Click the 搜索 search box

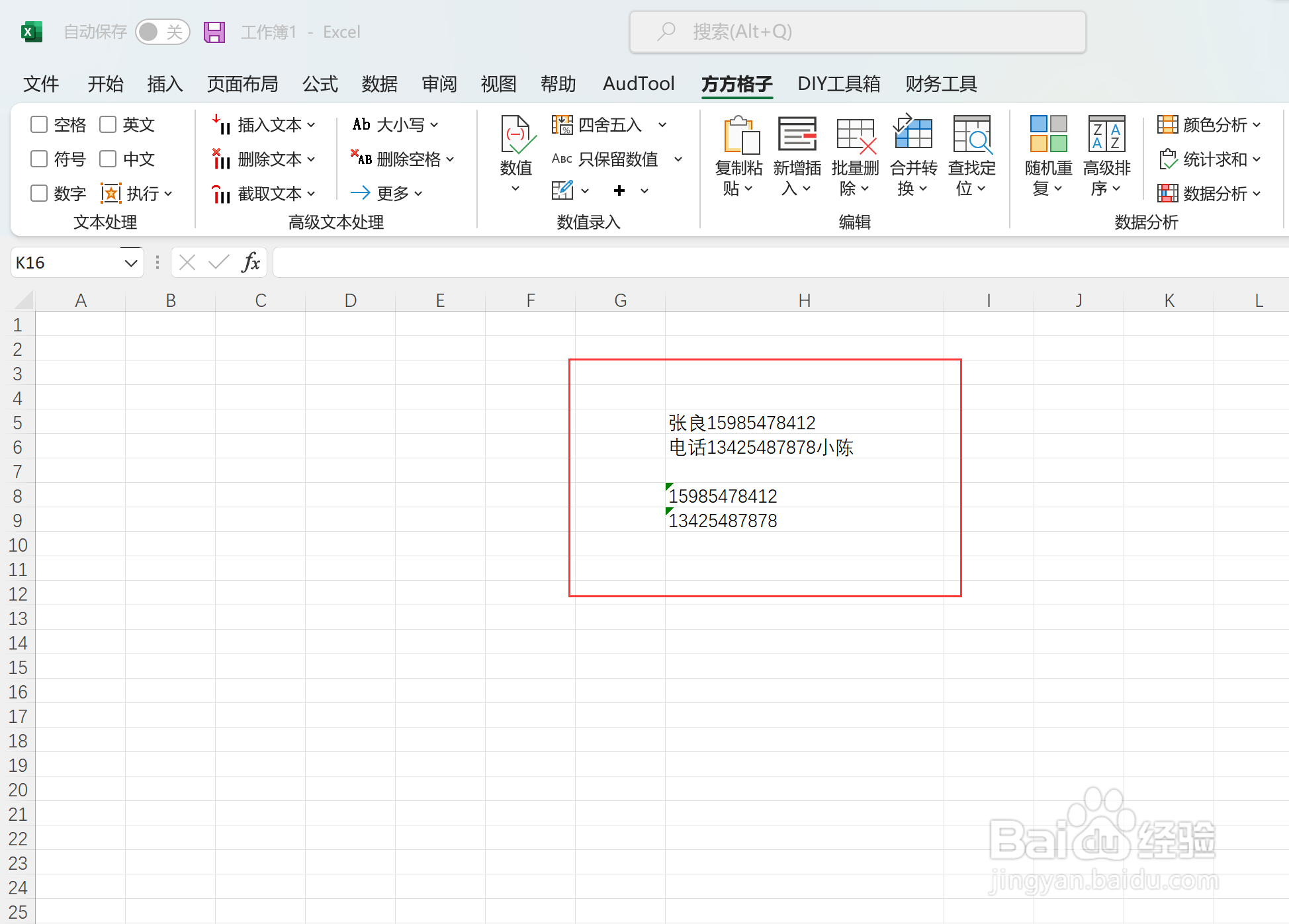[x=857, y=32]
